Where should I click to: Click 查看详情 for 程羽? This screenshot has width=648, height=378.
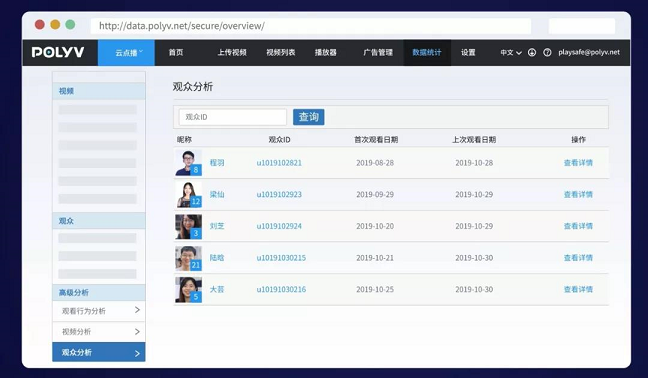click(578, 163)
